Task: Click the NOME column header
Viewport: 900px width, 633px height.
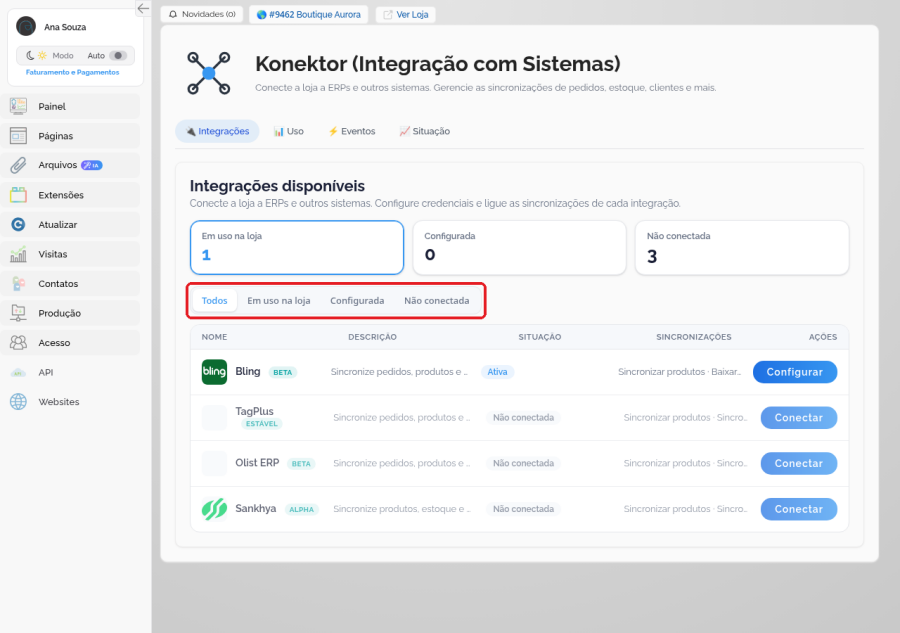Action: [x=214, y=337]
